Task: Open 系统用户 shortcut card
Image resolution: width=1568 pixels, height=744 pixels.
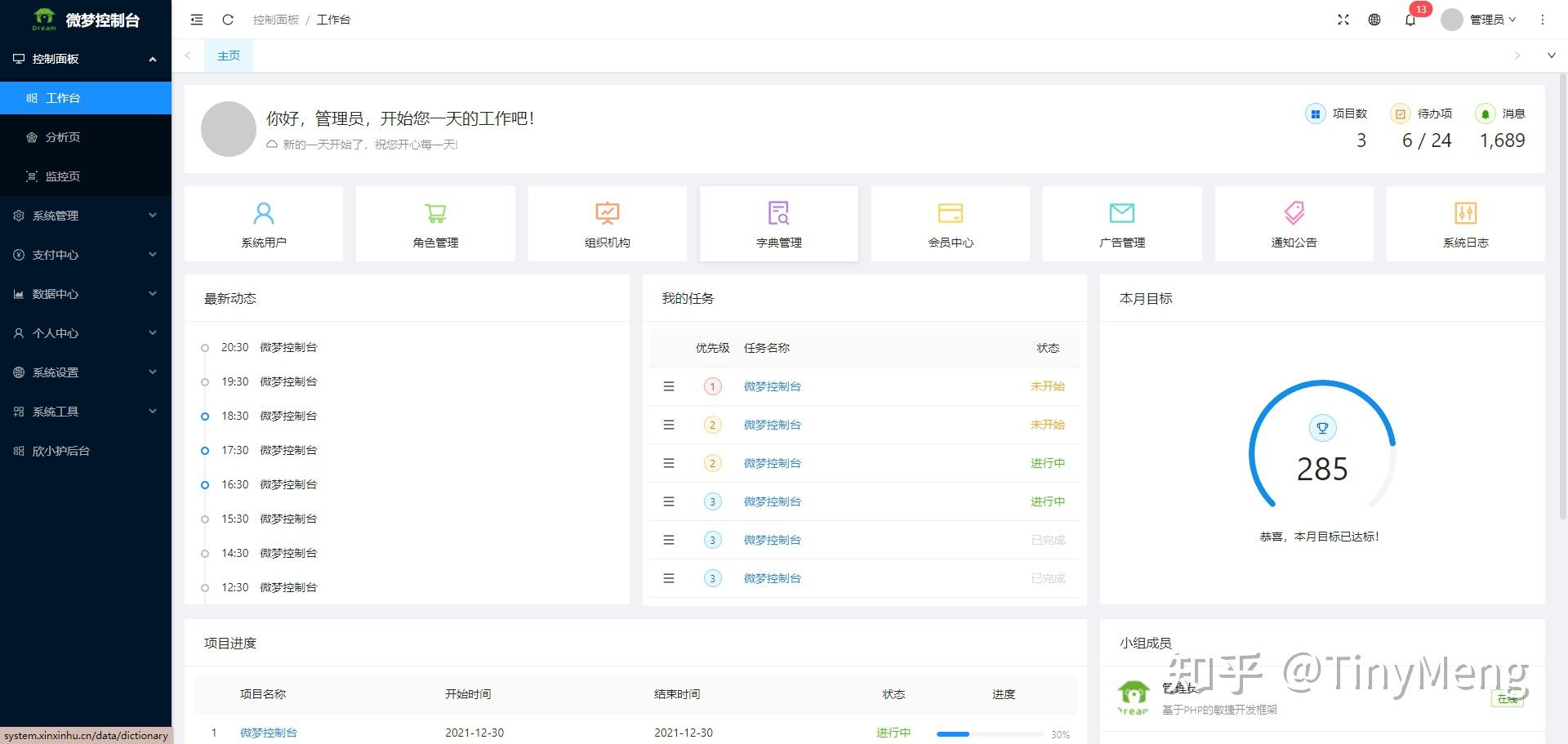Action: [x=264, y=224]
